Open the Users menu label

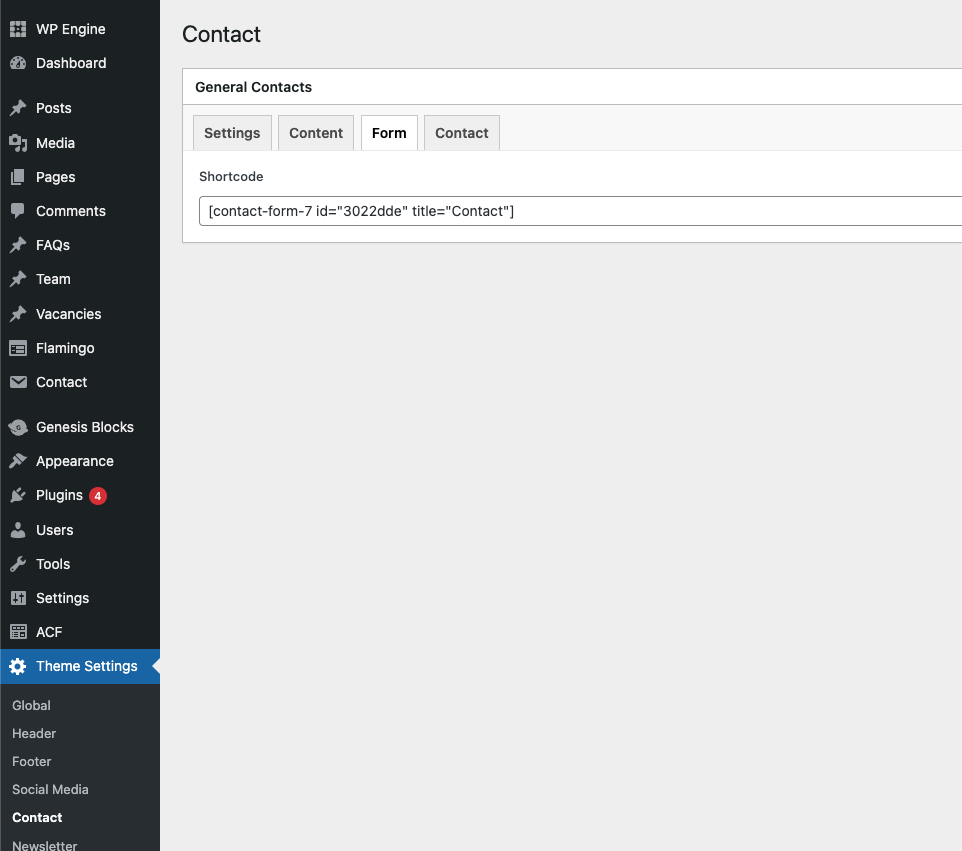coord(55,530)
